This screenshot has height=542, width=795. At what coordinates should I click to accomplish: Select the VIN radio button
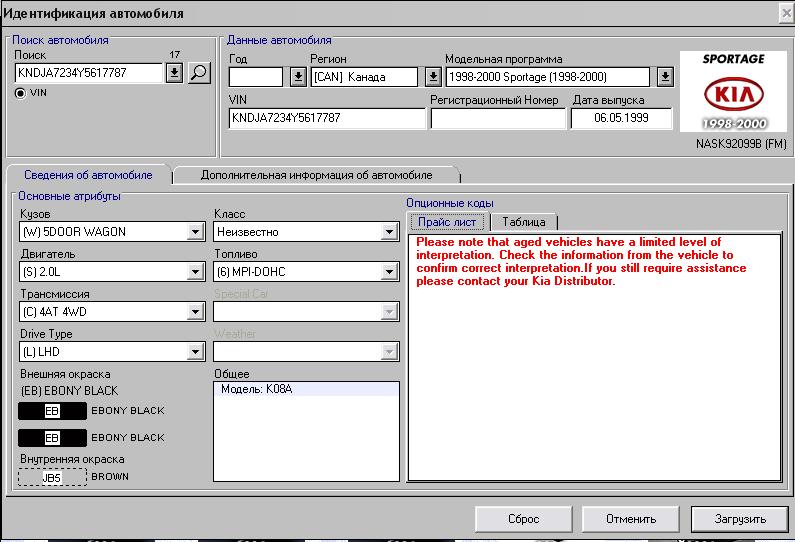(x=20, y=93)
